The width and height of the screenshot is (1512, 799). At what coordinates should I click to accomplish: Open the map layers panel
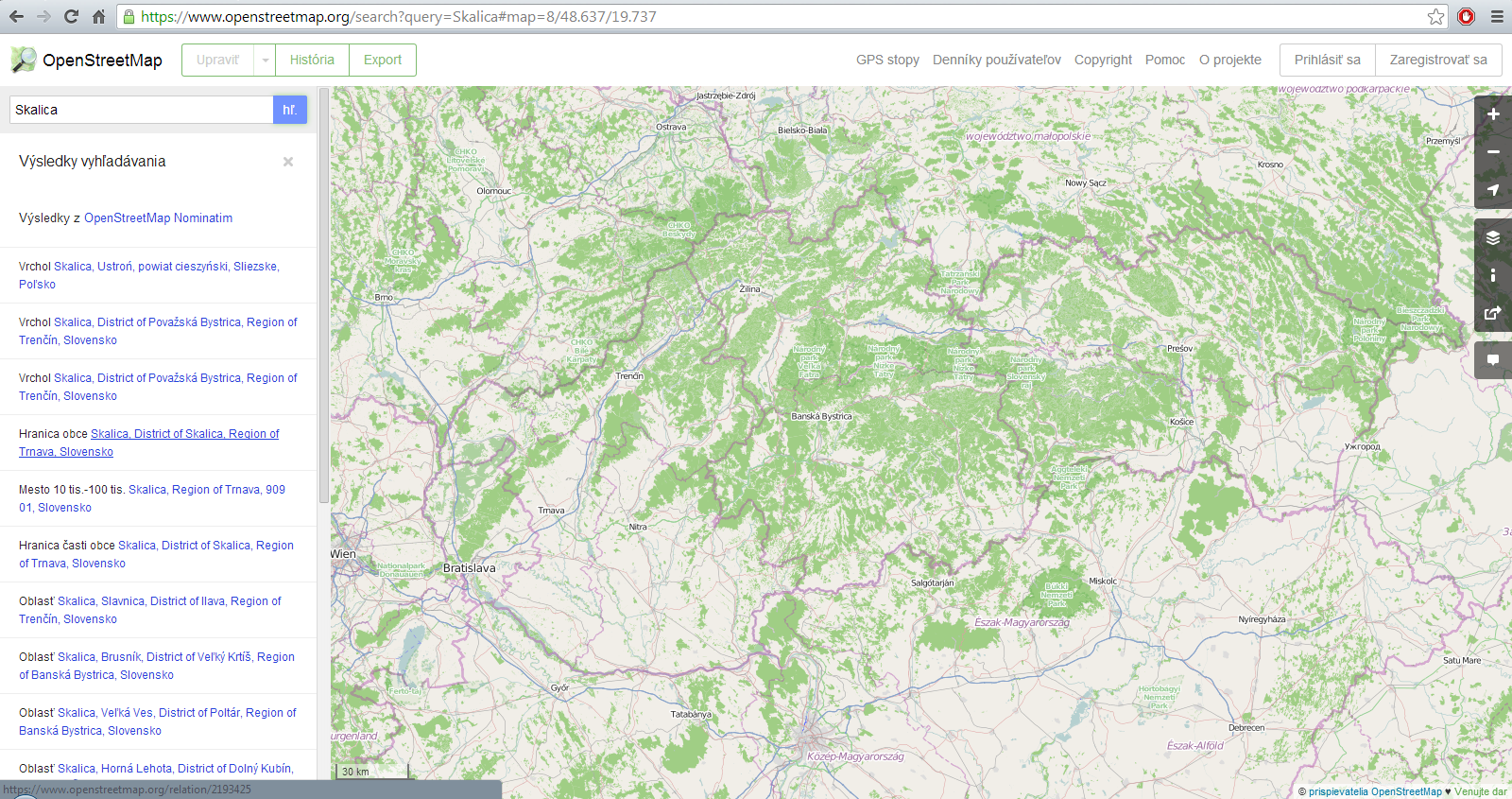pyautogui.click(x=1493, y=237)
